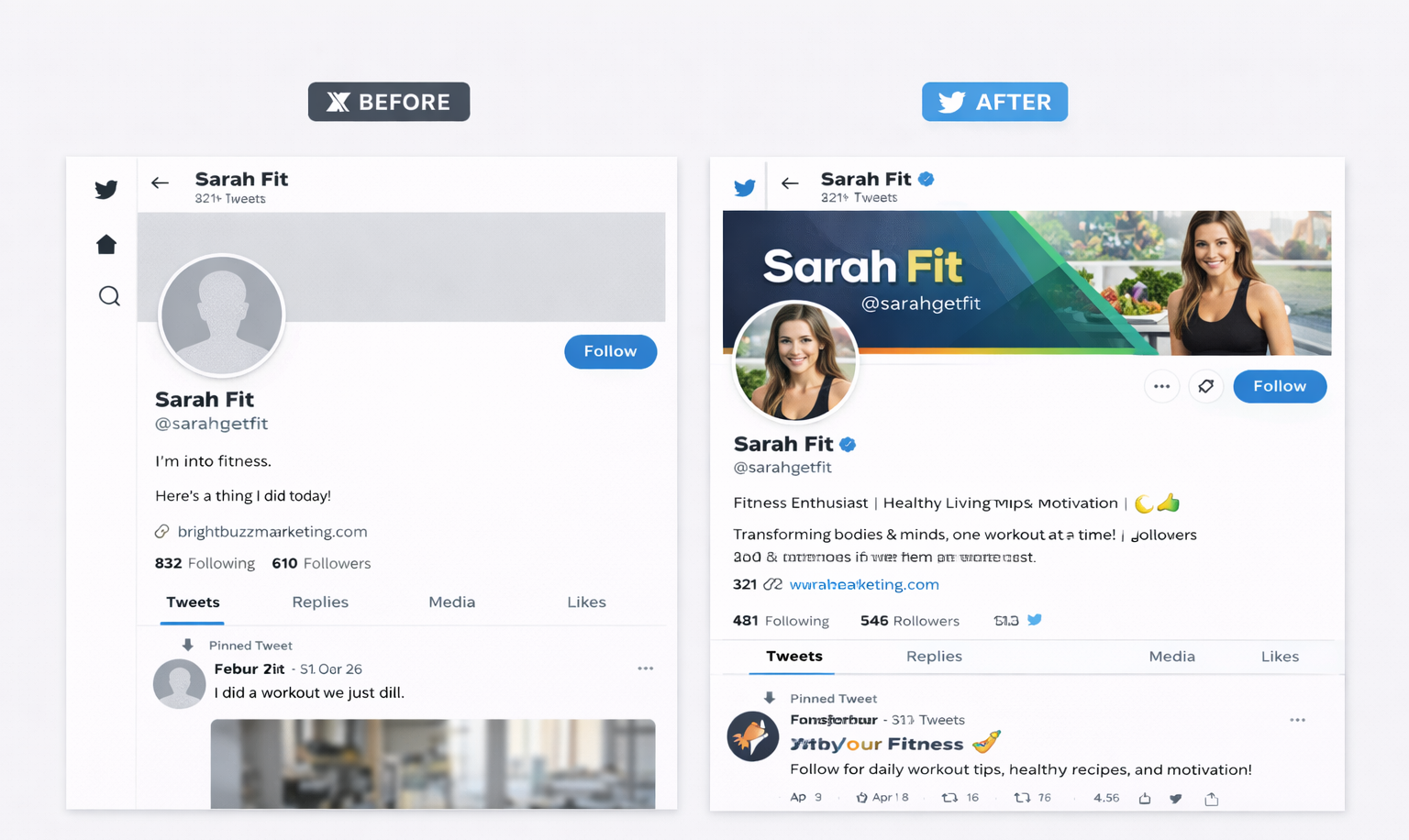The height and width of the screenshot is (840, 1409).
Task: Click the retweet icon showing 16
Action: coord(950,798)
